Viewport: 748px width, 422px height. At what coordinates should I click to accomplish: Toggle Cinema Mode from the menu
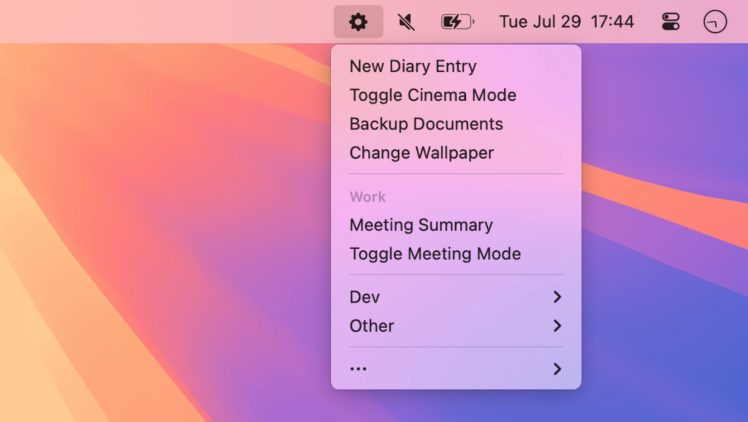point(456,95)
